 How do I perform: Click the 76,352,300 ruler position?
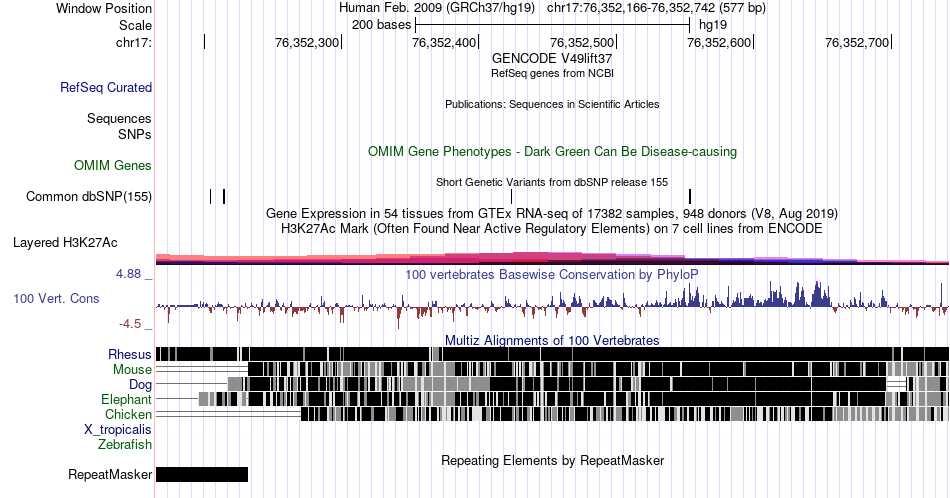coord(307,42)
